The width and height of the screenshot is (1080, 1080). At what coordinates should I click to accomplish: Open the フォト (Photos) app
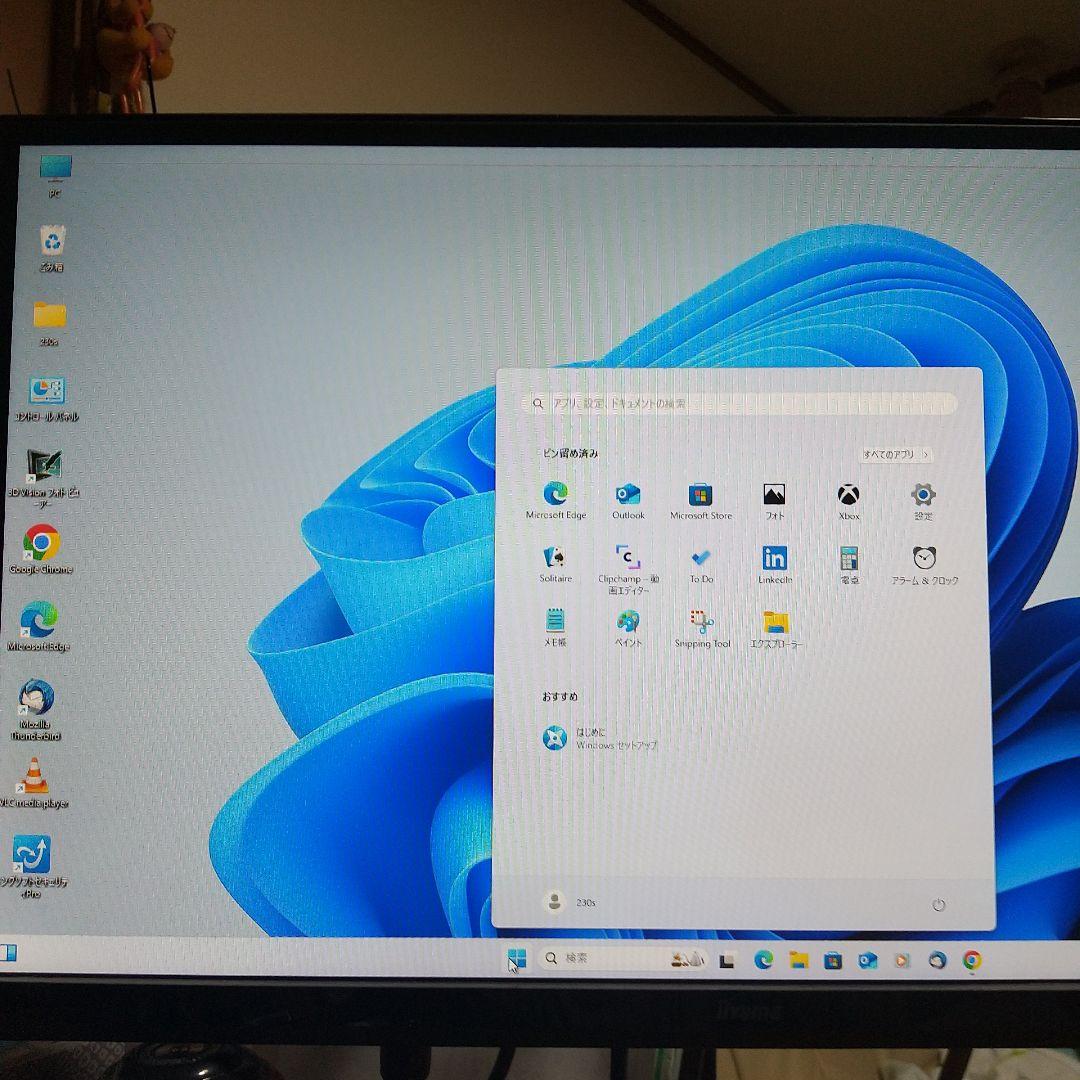(774, 492)
